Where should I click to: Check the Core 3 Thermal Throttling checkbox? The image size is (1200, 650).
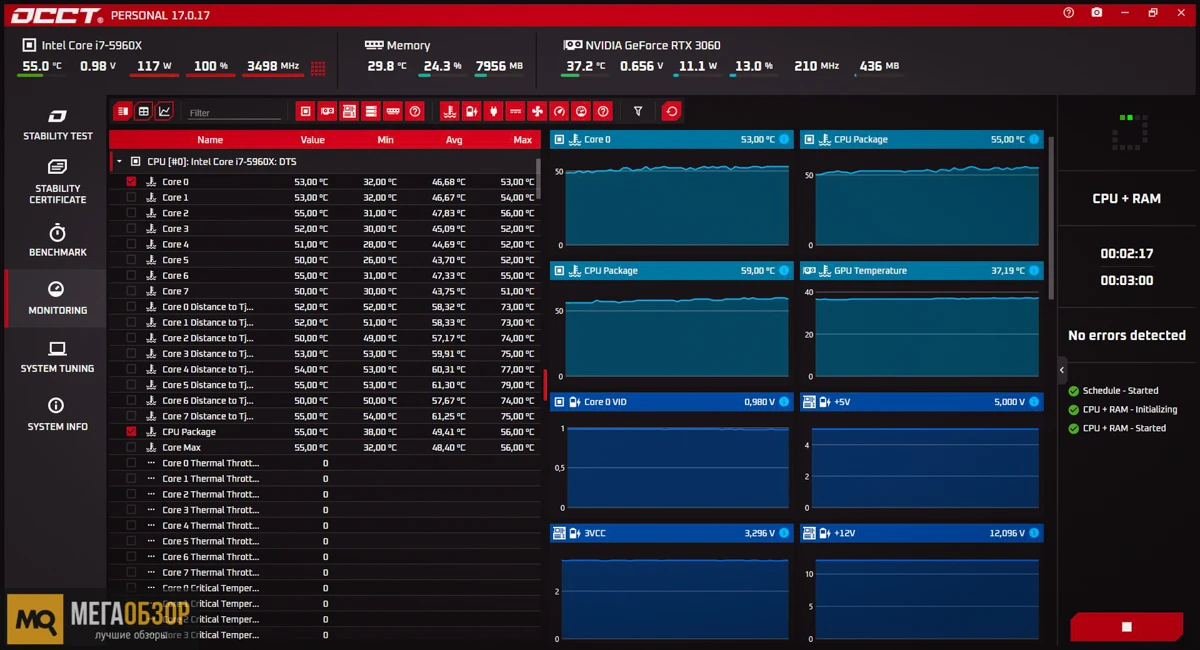point(131,510)
